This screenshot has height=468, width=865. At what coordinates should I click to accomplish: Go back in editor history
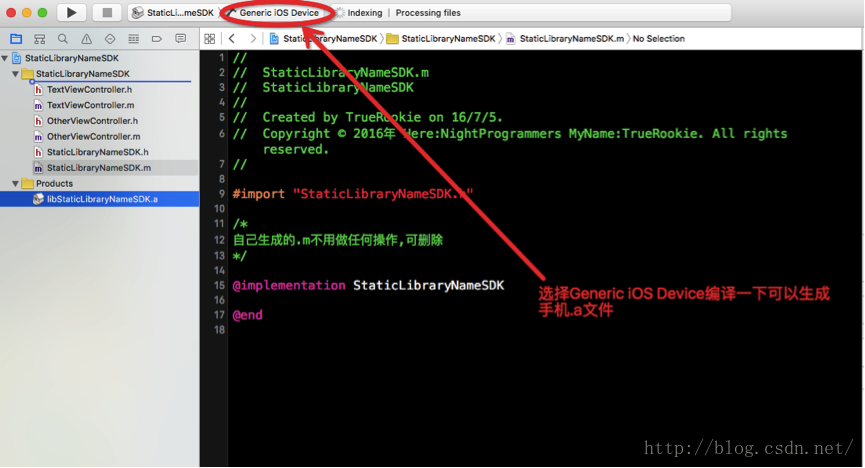232,38
